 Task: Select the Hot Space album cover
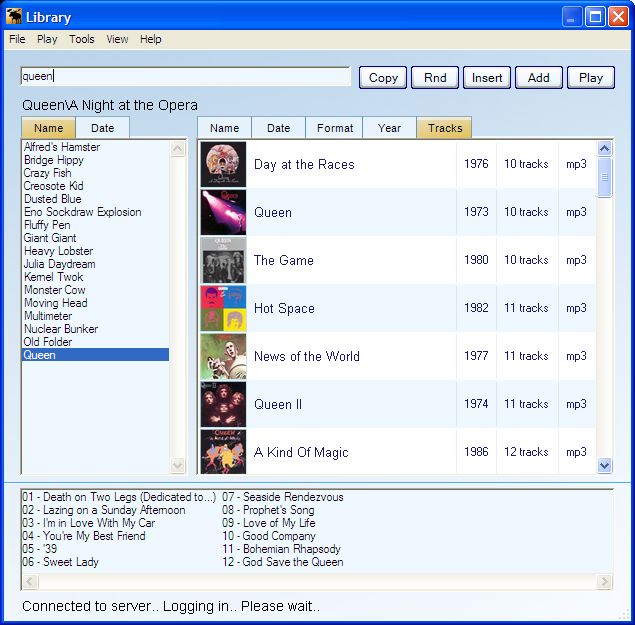[x=223, y=308]
